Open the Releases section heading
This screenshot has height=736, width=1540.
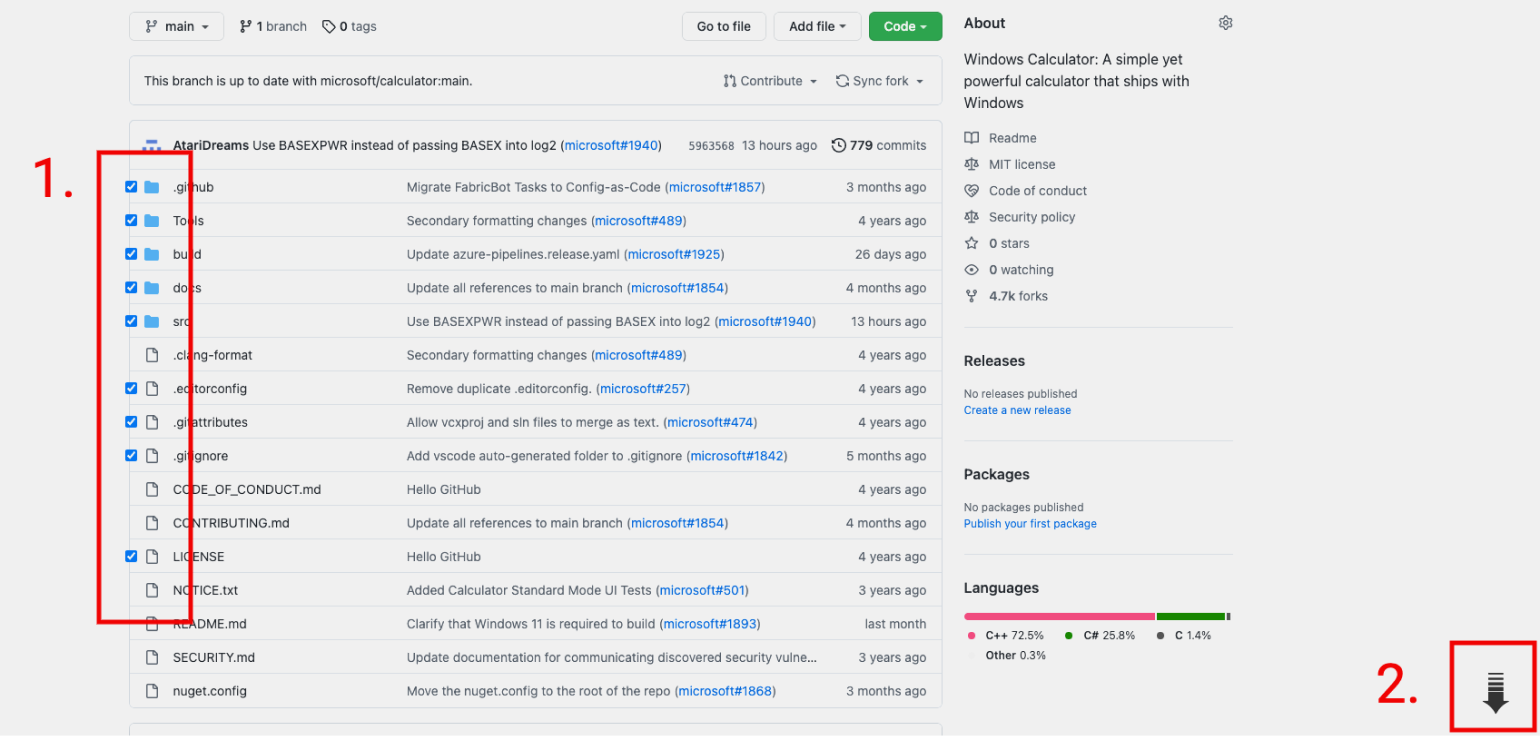pyautogui.click(x=994, y=361)
